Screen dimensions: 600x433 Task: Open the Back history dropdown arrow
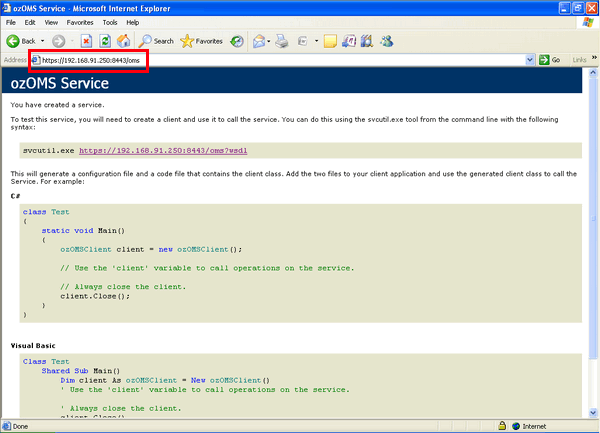coord(42,41)
